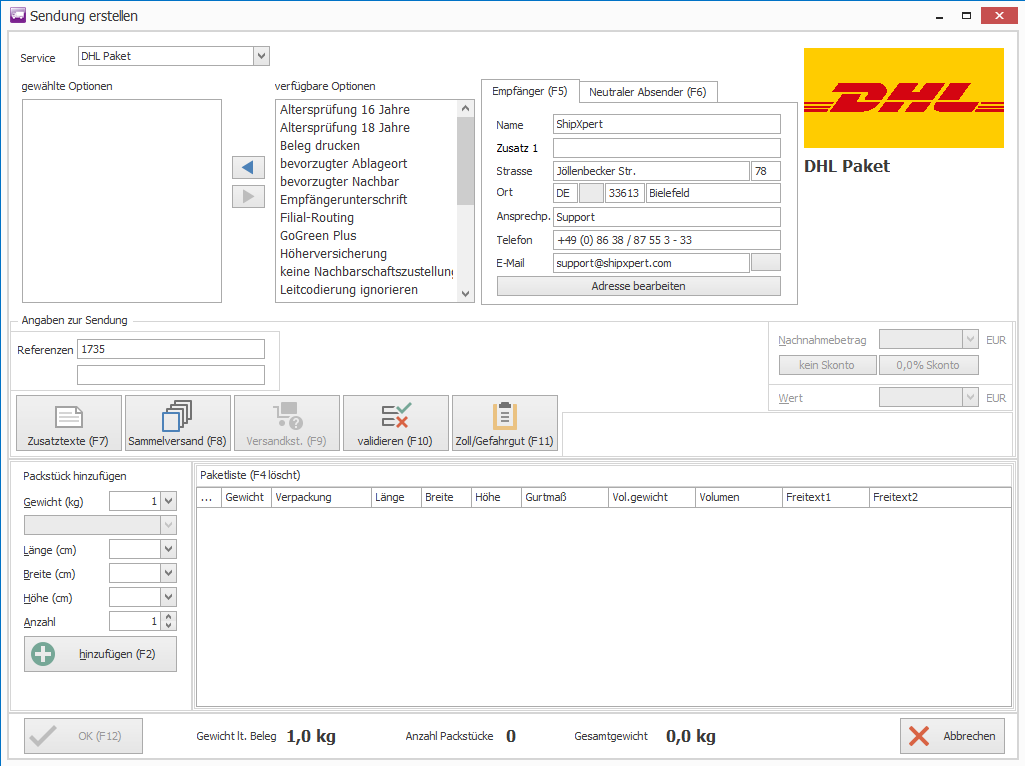
Task: Click the Breite column header in the Paketliste
Action: pyautogui.click(x=446, y=497)
